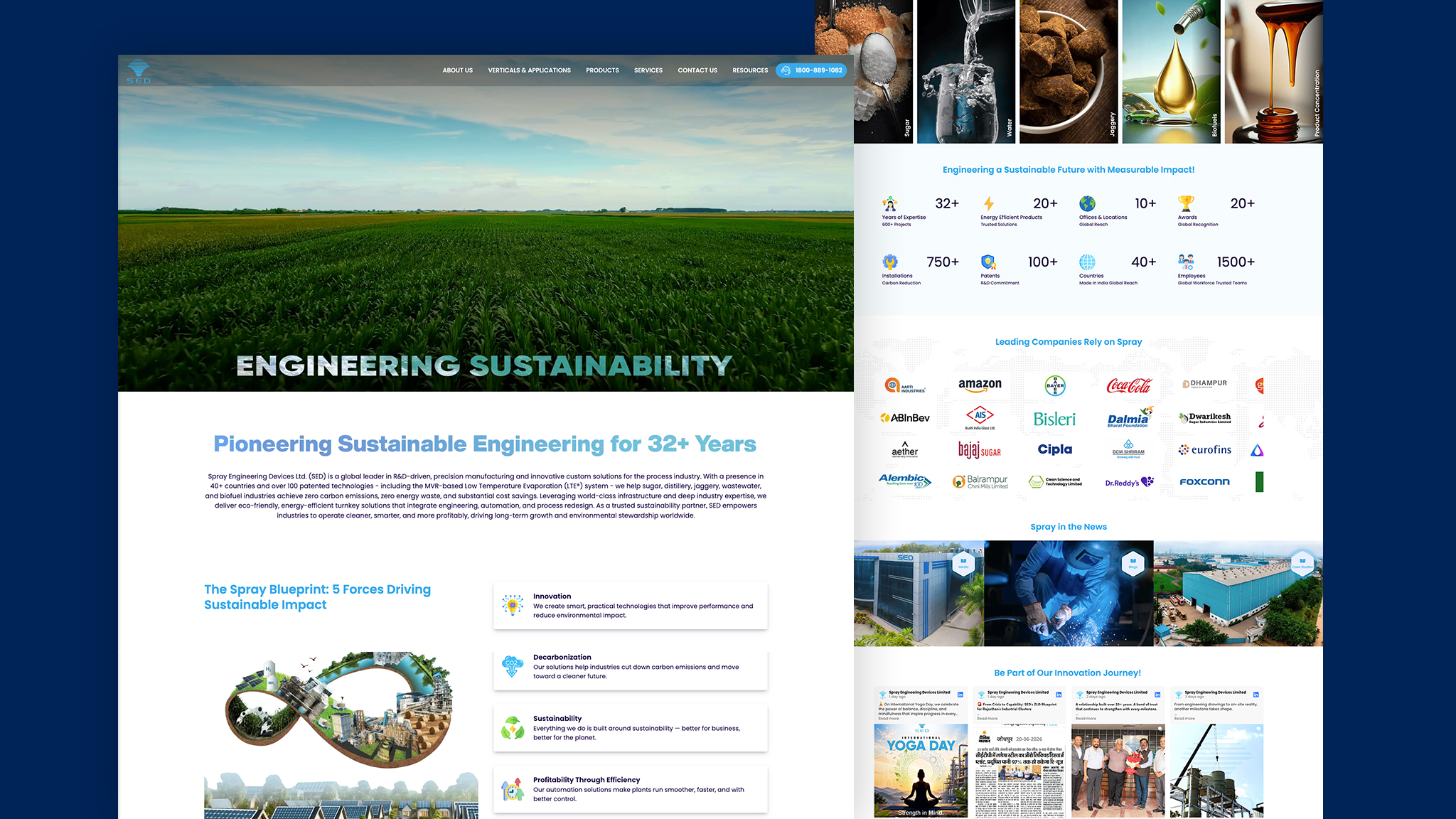Click LinkedIn icon on the Yoga Day post
Screen dimensions: 1456x819
point(960,695)
